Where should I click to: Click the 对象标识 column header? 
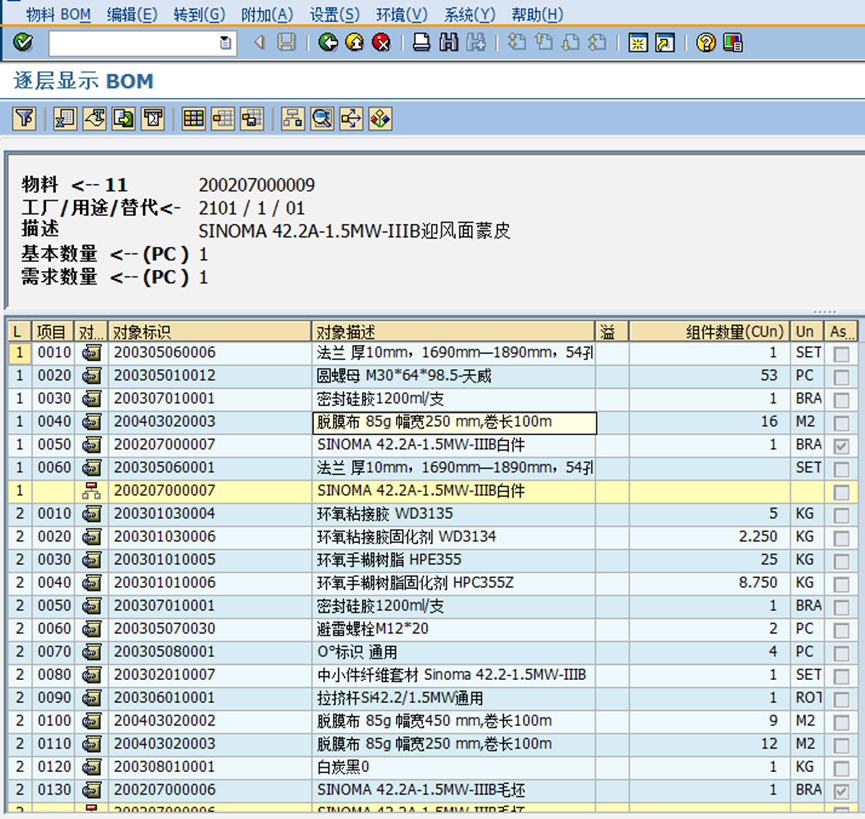tap(210, 331)
